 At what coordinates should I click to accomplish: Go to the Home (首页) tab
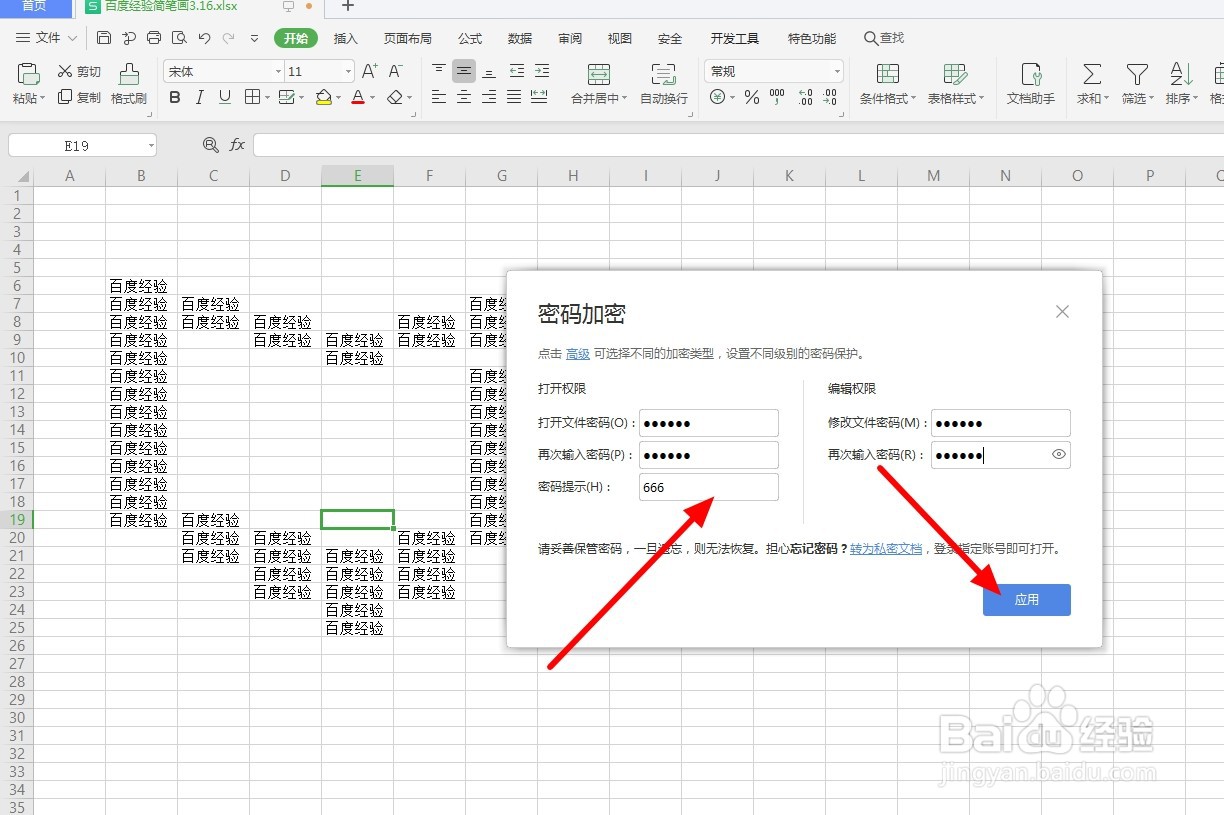click(35, 6)
